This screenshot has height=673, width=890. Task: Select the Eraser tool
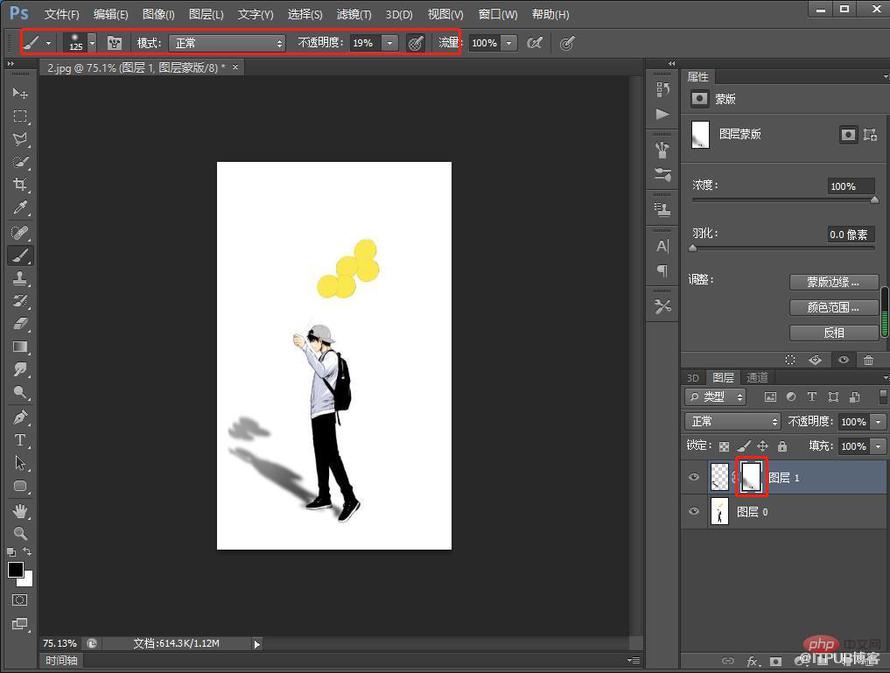click(20, 323)
